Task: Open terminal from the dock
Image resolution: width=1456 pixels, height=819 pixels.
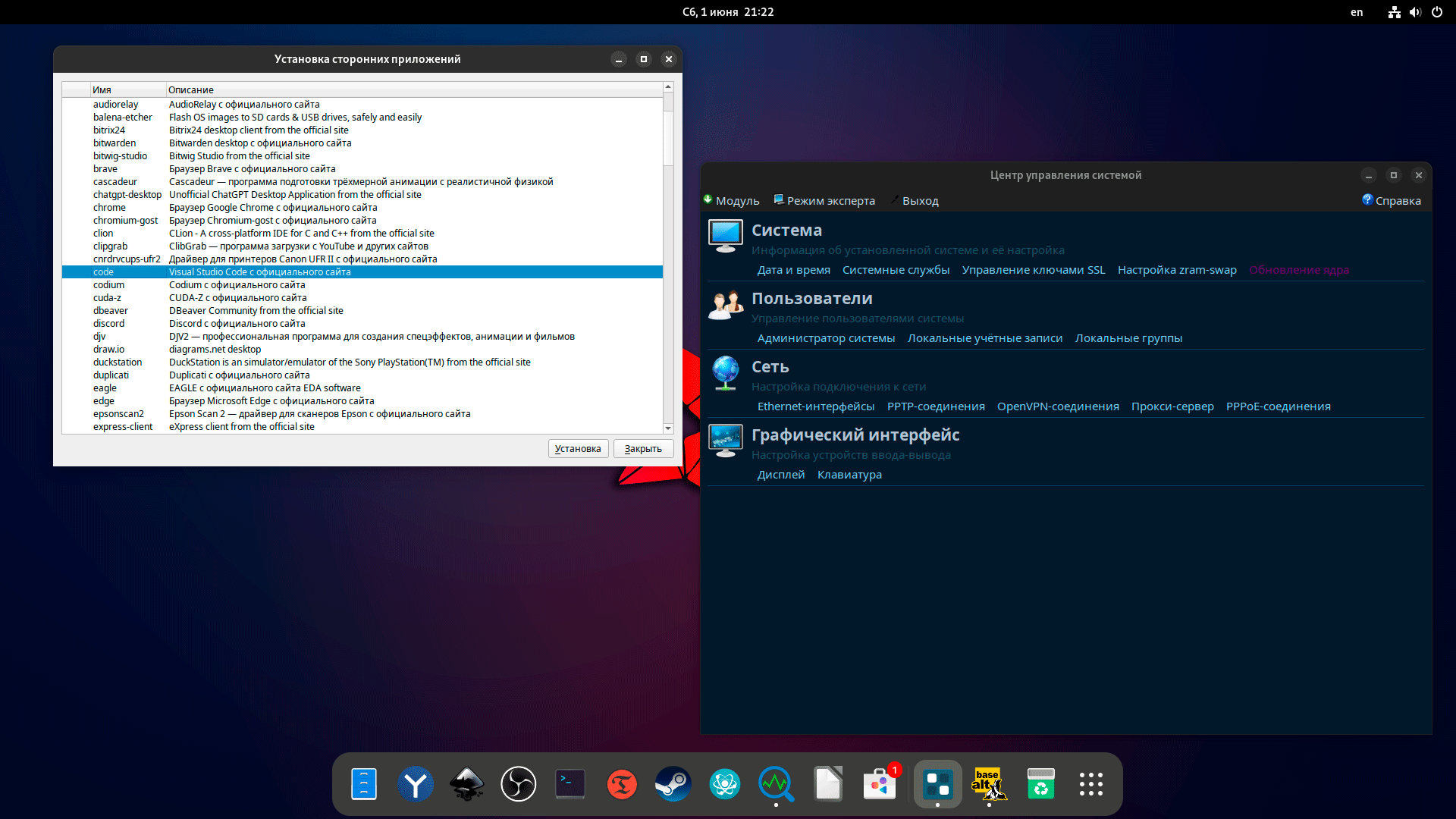Action: 570,784
